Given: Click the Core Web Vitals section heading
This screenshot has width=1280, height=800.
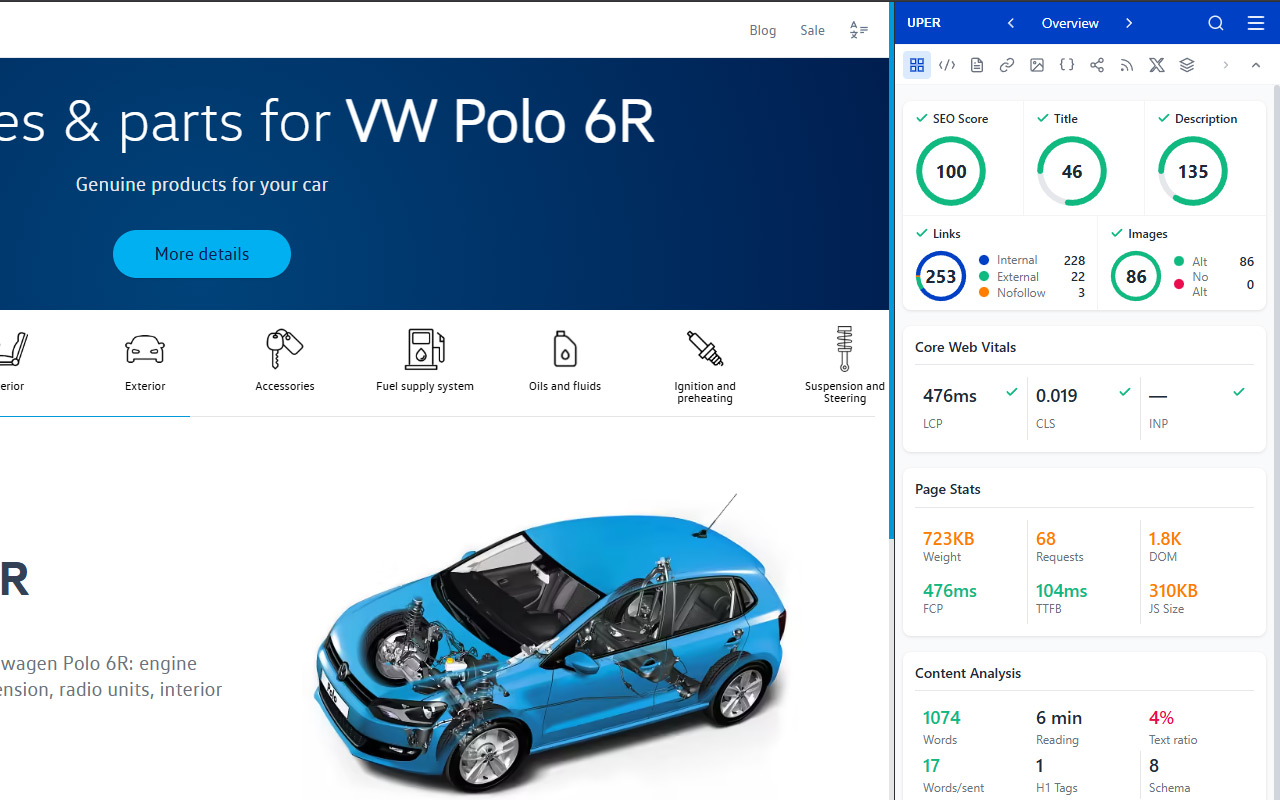Looking at the screenshot, I should coord(965,347).
